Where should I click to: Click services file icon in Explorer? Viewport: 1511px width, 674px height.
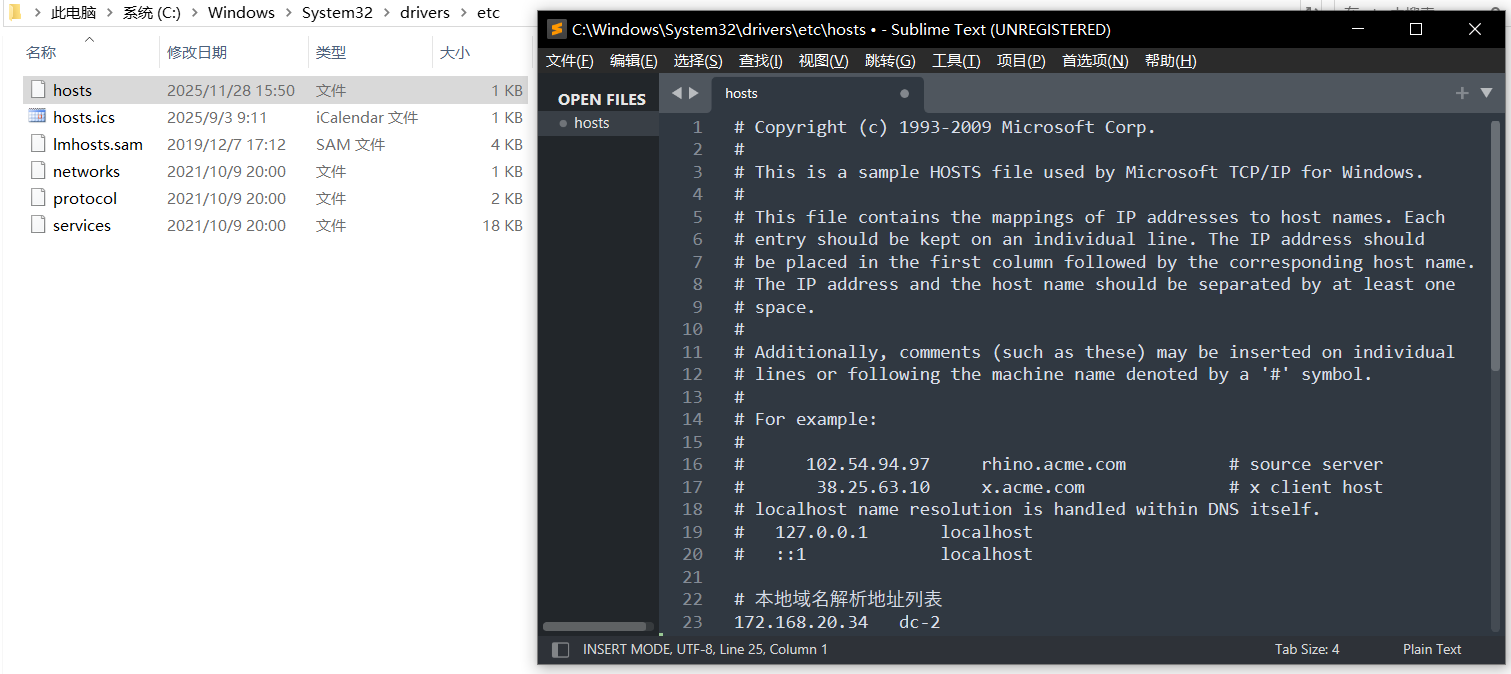click(x=38, y=225)
